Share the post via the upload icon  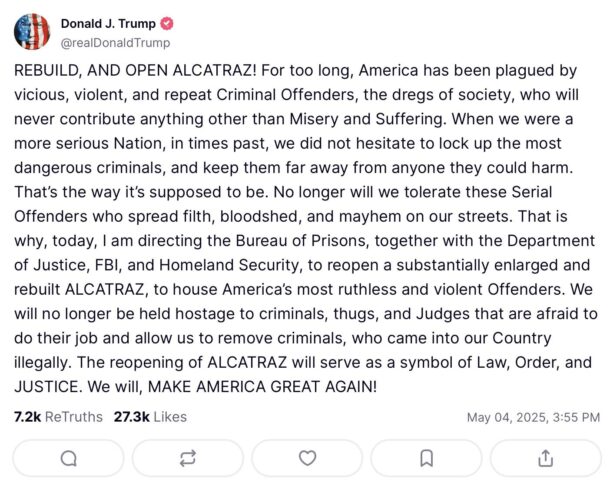click(x=545, y=458)
